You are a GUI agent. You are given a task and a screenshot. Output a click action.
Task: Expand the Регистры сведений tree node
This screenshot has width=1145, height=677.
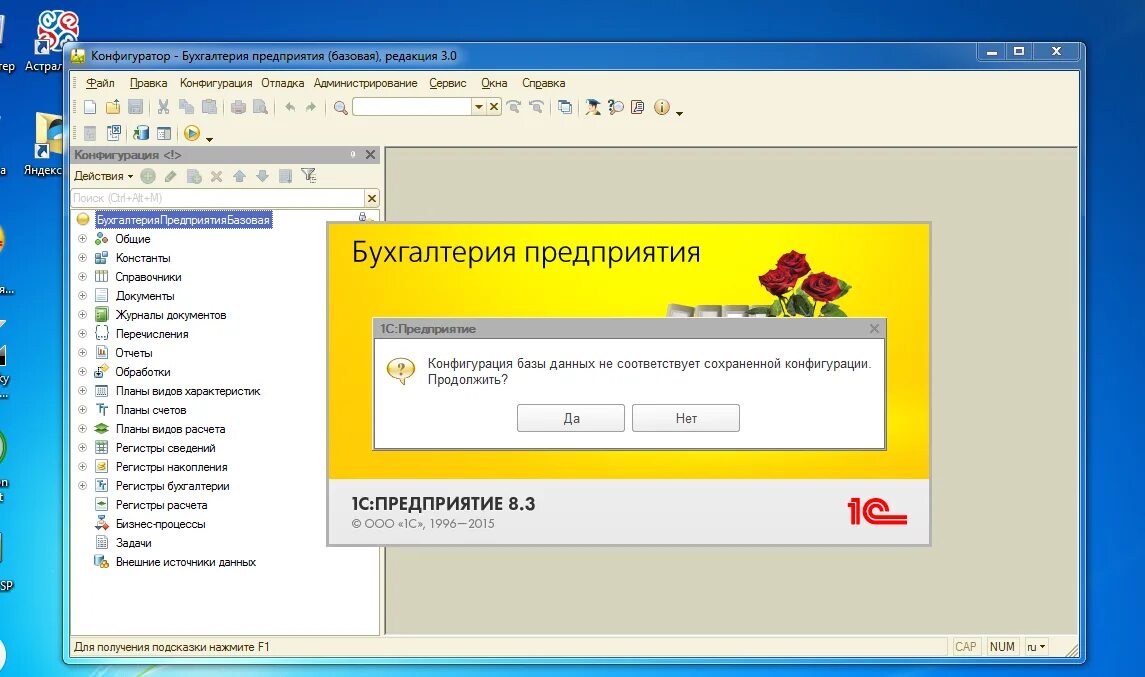pos(83,448)
